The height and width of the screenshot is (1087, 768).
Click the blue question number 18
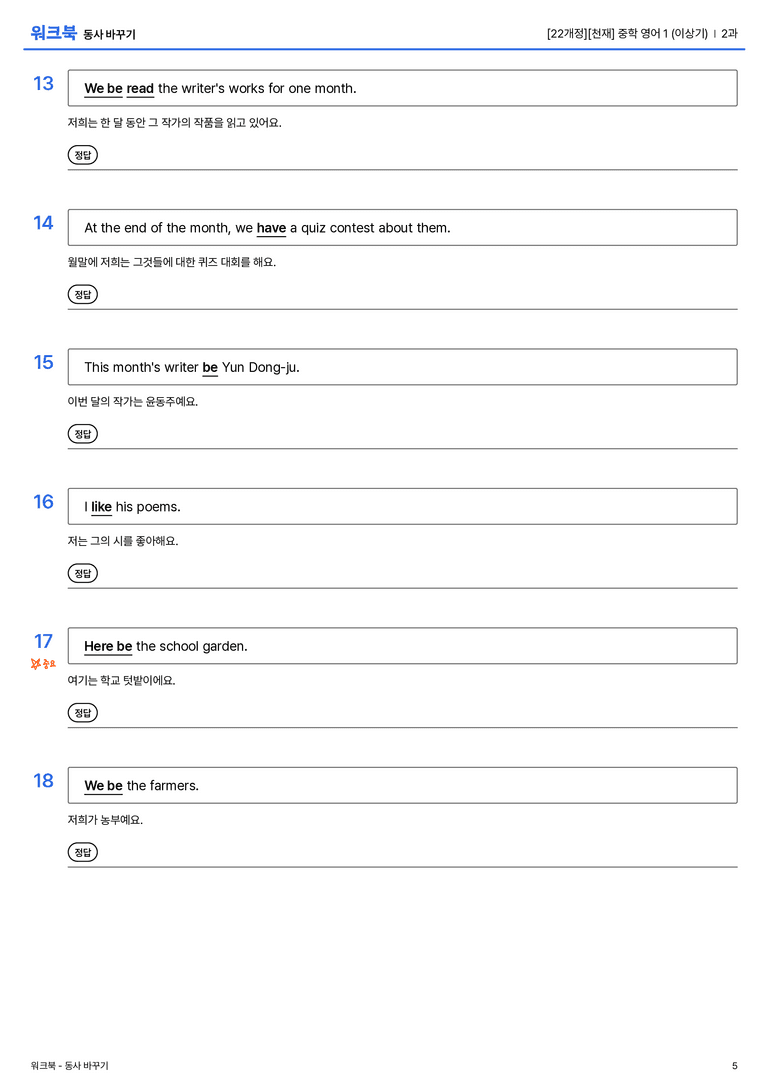click(x=43, y=781)
